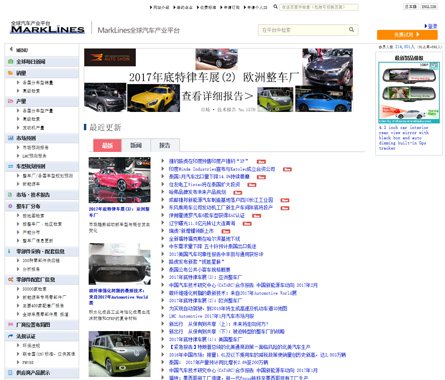Switch to the 报告 reports tab

point(165,145)
